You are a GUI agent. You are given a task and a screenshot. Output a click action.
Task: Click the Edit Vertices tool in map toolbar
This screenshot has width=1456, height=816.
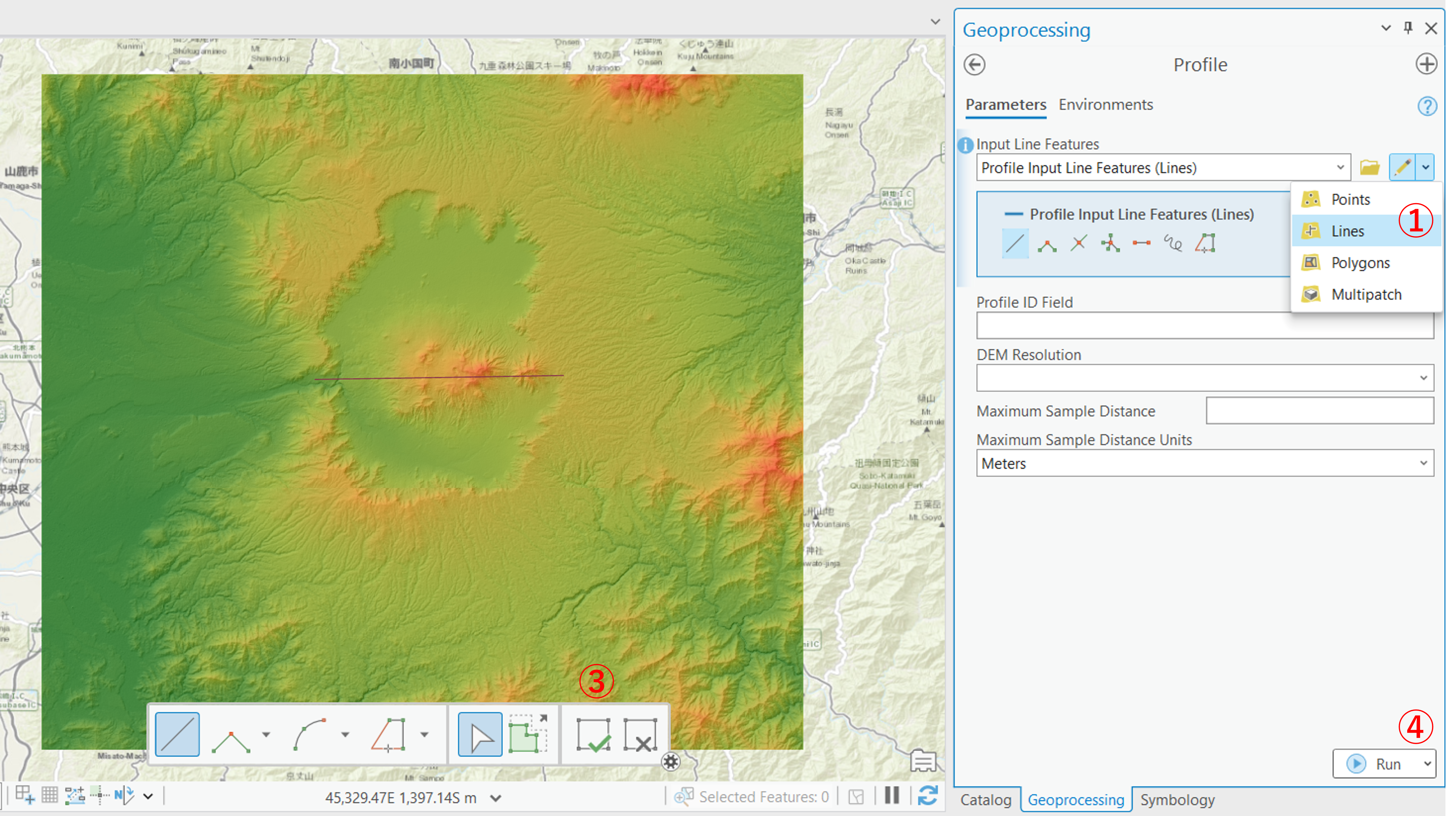tap(528, 735)
